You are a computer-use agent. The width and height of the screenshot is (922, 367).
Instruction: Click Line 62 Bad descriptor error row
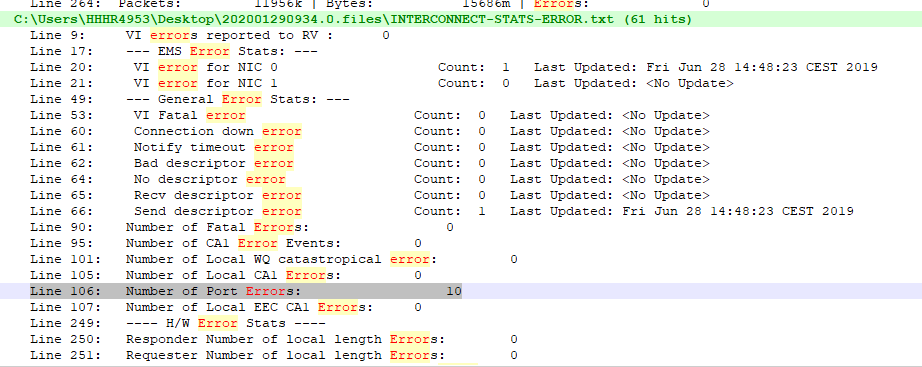(370, 163)
